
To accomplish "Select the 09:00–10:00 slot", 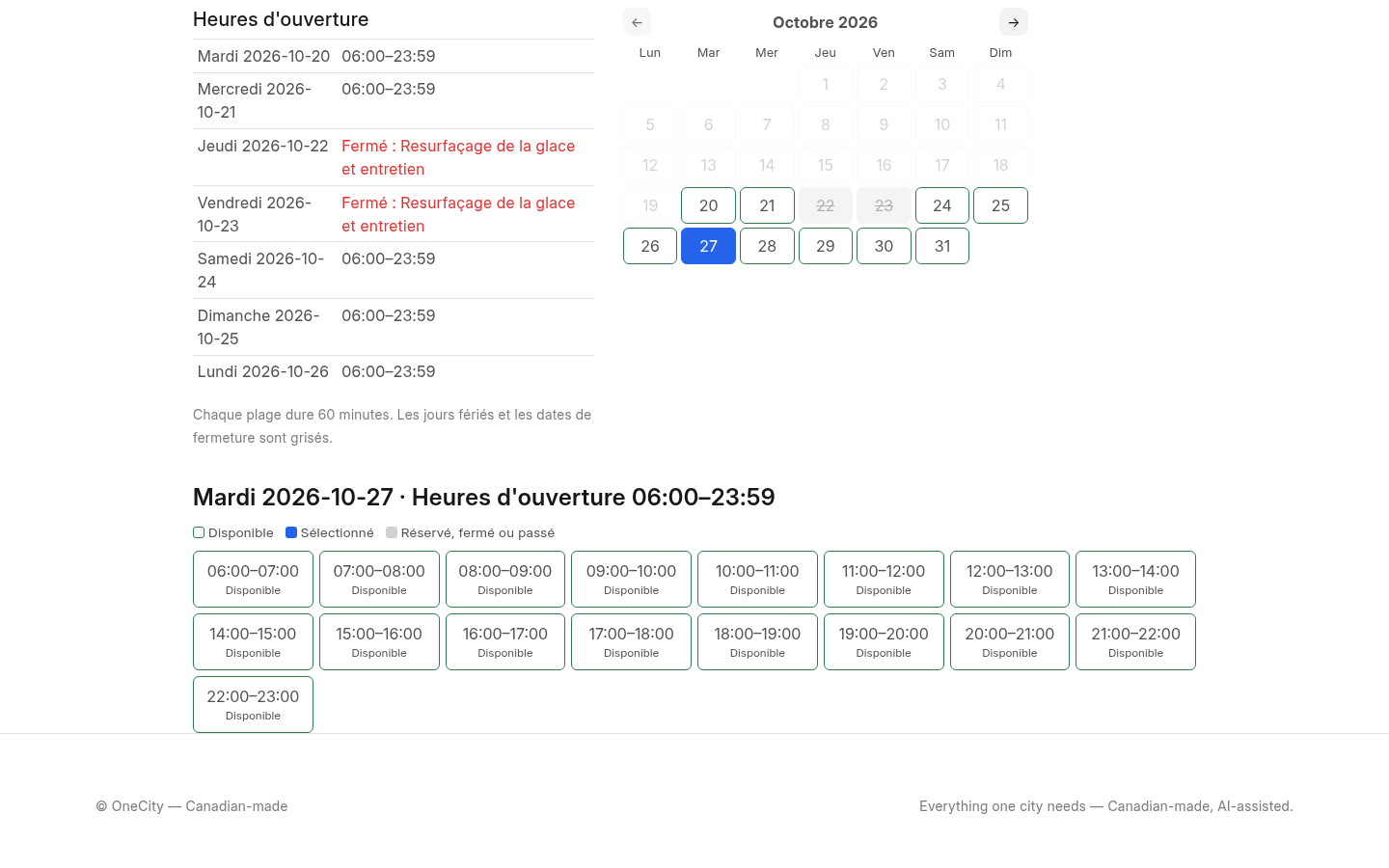I will pyautogui.click(x=631, y=579).
